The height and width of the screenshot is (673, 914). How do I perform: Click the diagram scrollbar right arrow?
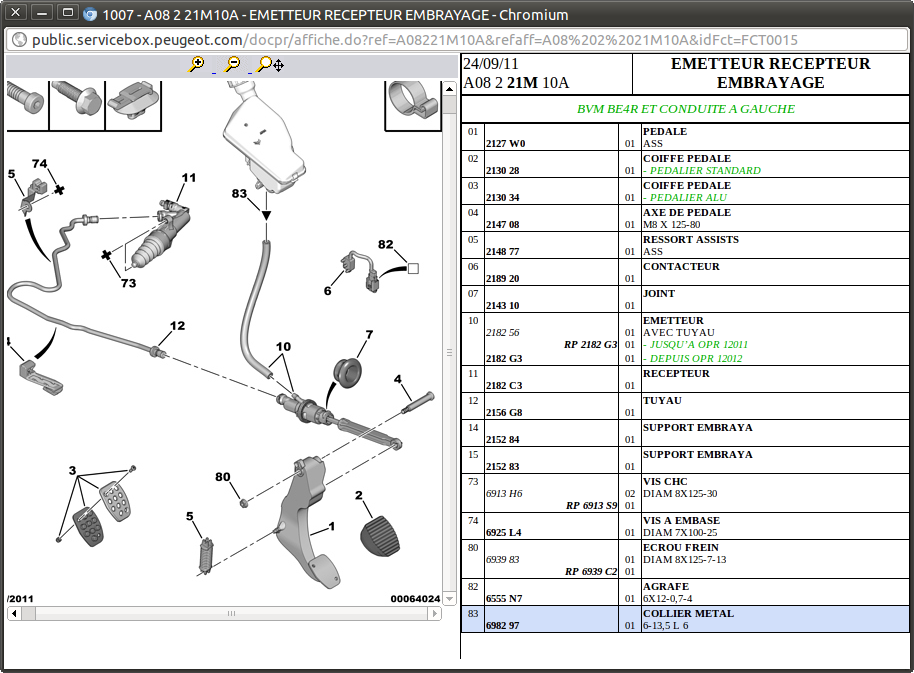tap(433, 613)
